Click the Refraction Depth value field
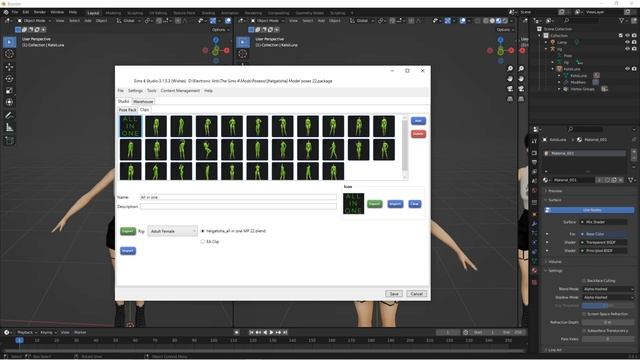 coord(608,322)
